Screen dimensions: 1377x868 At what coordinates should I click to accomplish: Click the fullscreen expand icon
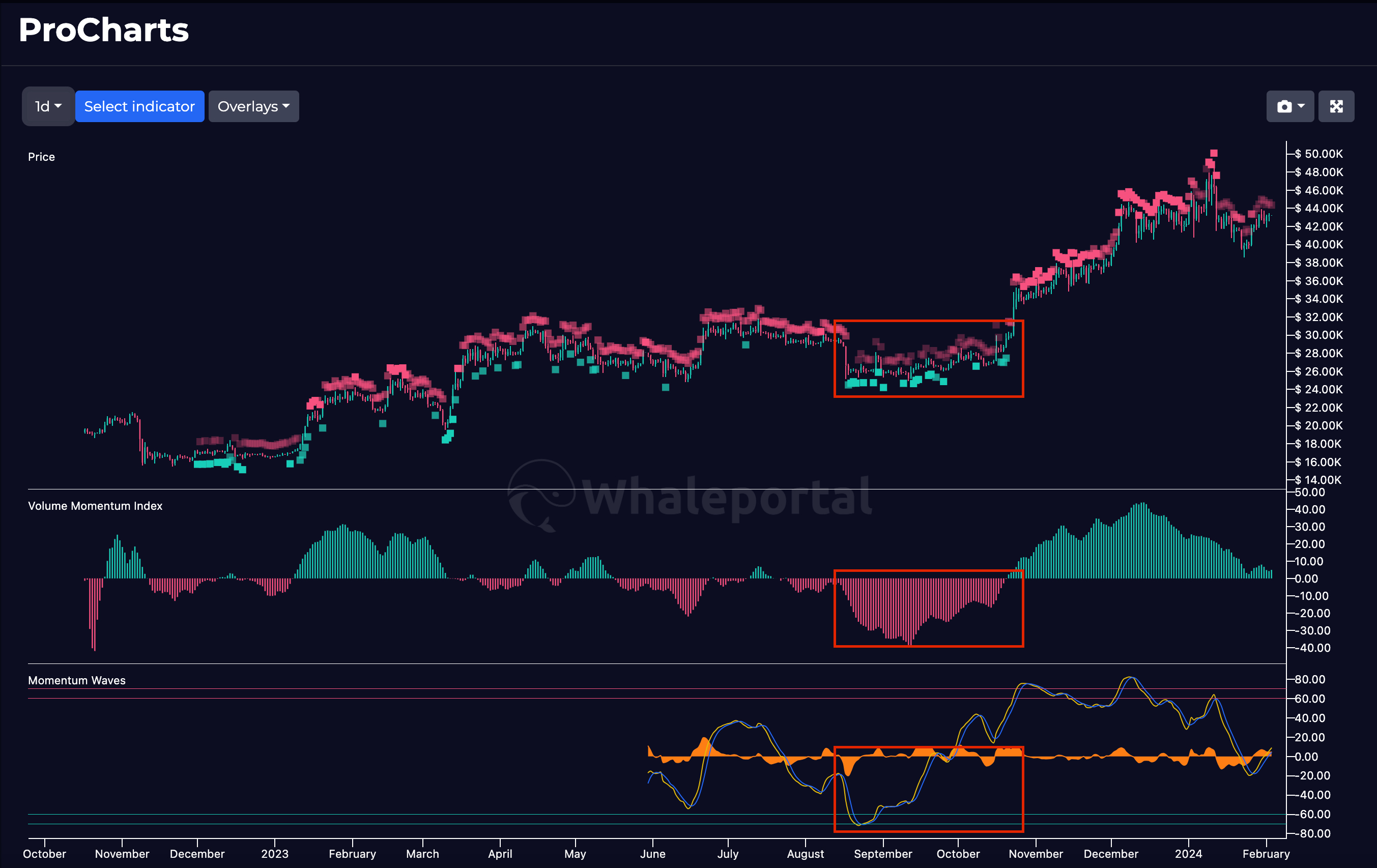(x=1336, y=106)
